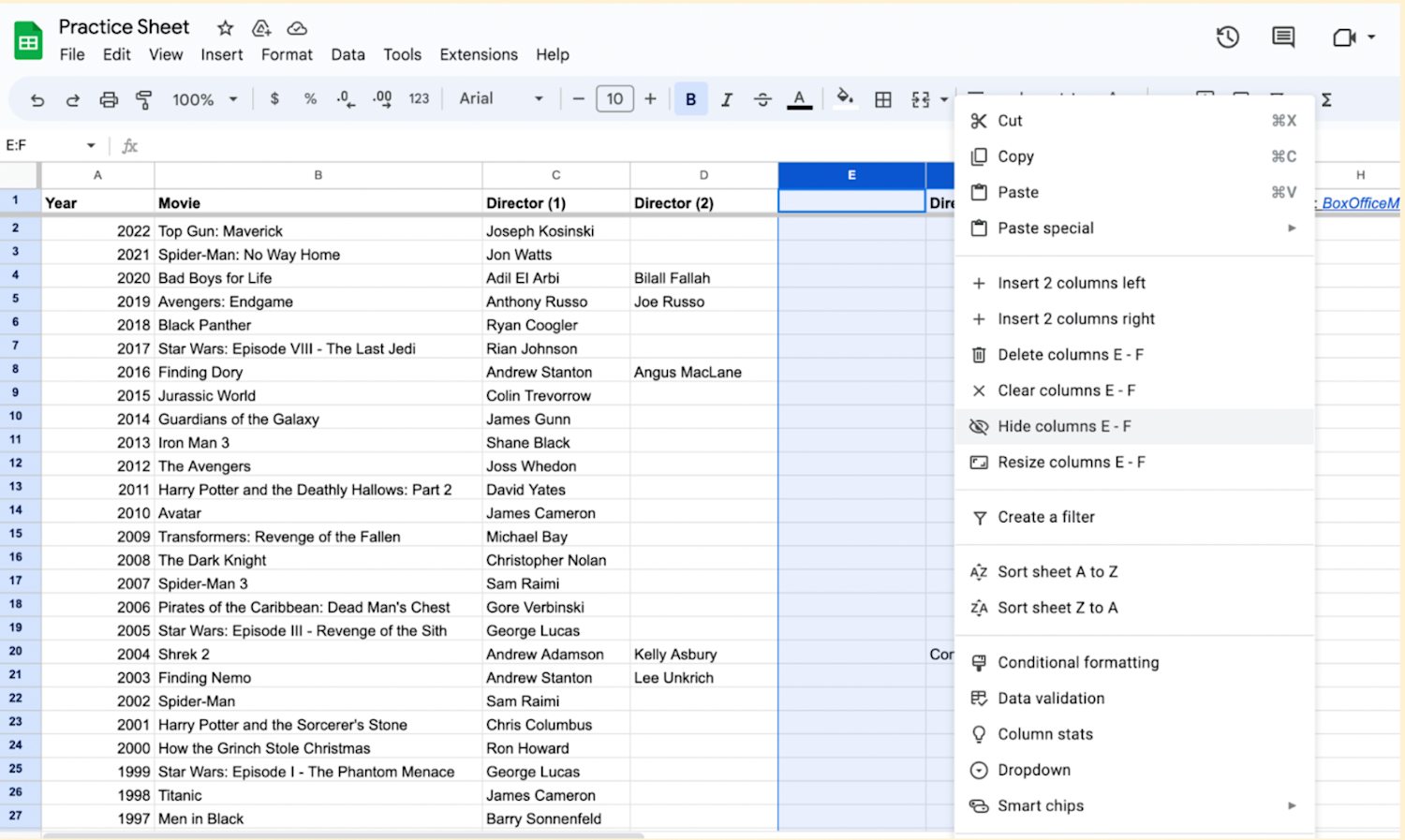1405x840 pixels.
Task: Check the cloud save status icon
Action: (x=297, y=28)
